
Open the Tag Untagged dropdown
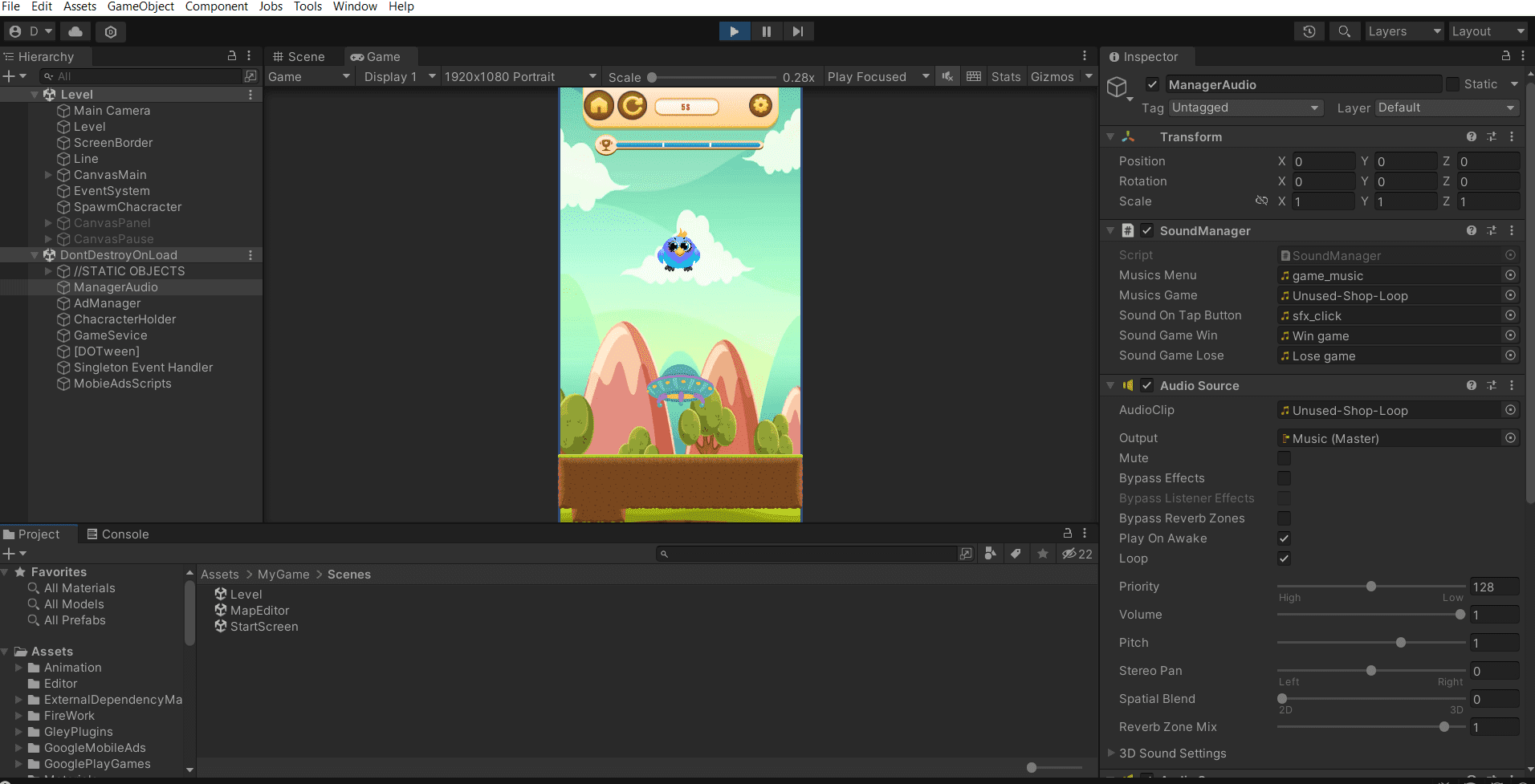(x=1245, y=108)
